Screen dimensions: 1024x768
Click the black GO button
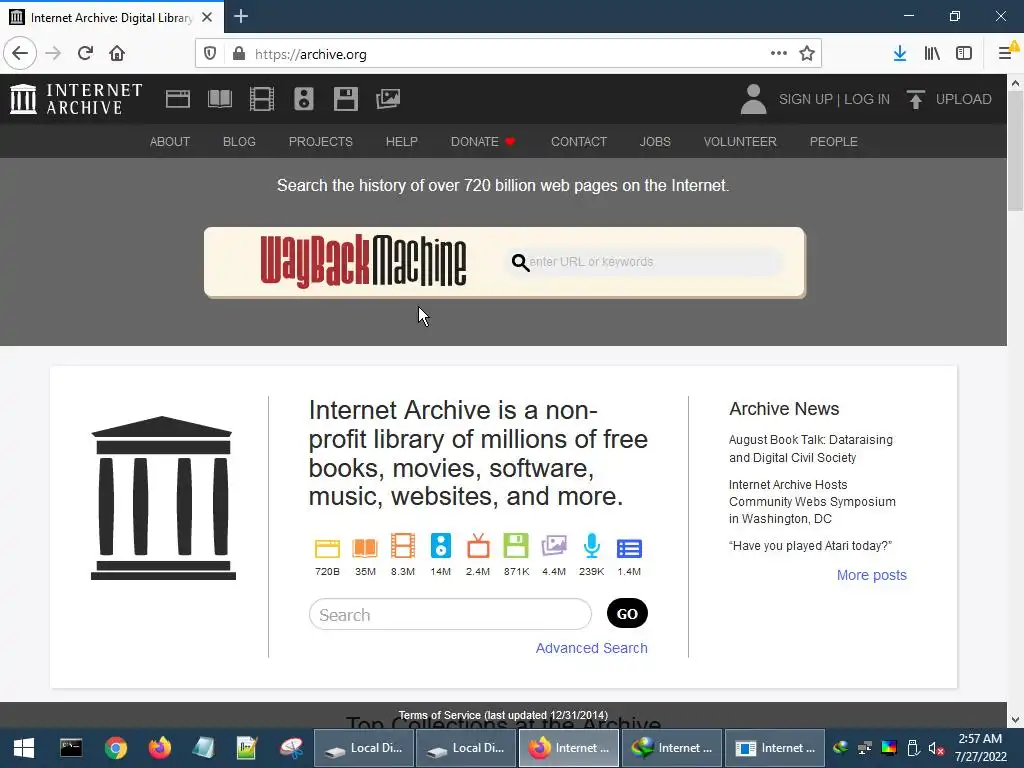[x=627, y=614]
